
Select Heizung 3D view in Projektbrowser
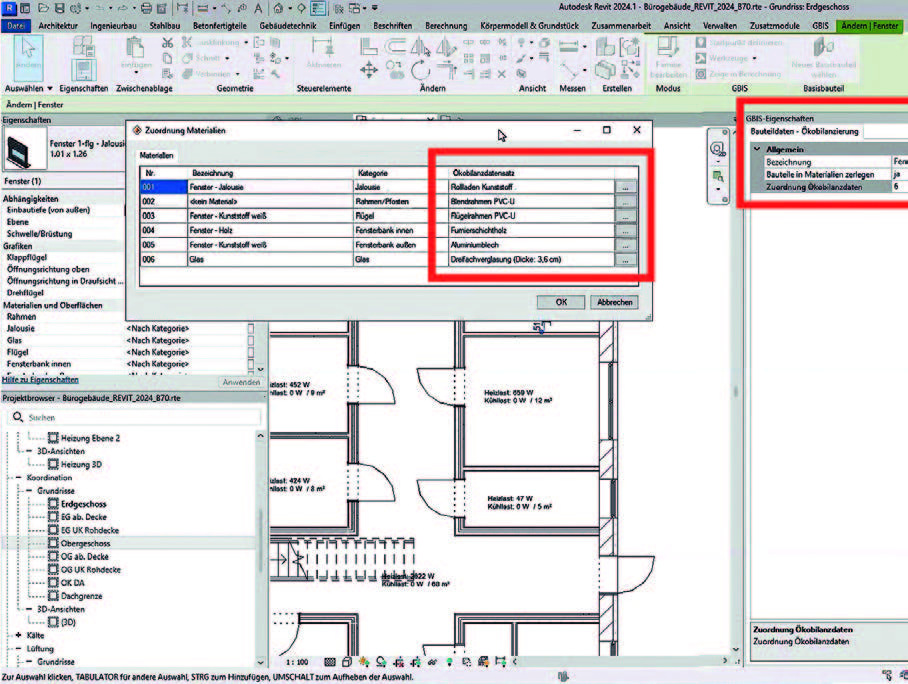pos(81,464)
